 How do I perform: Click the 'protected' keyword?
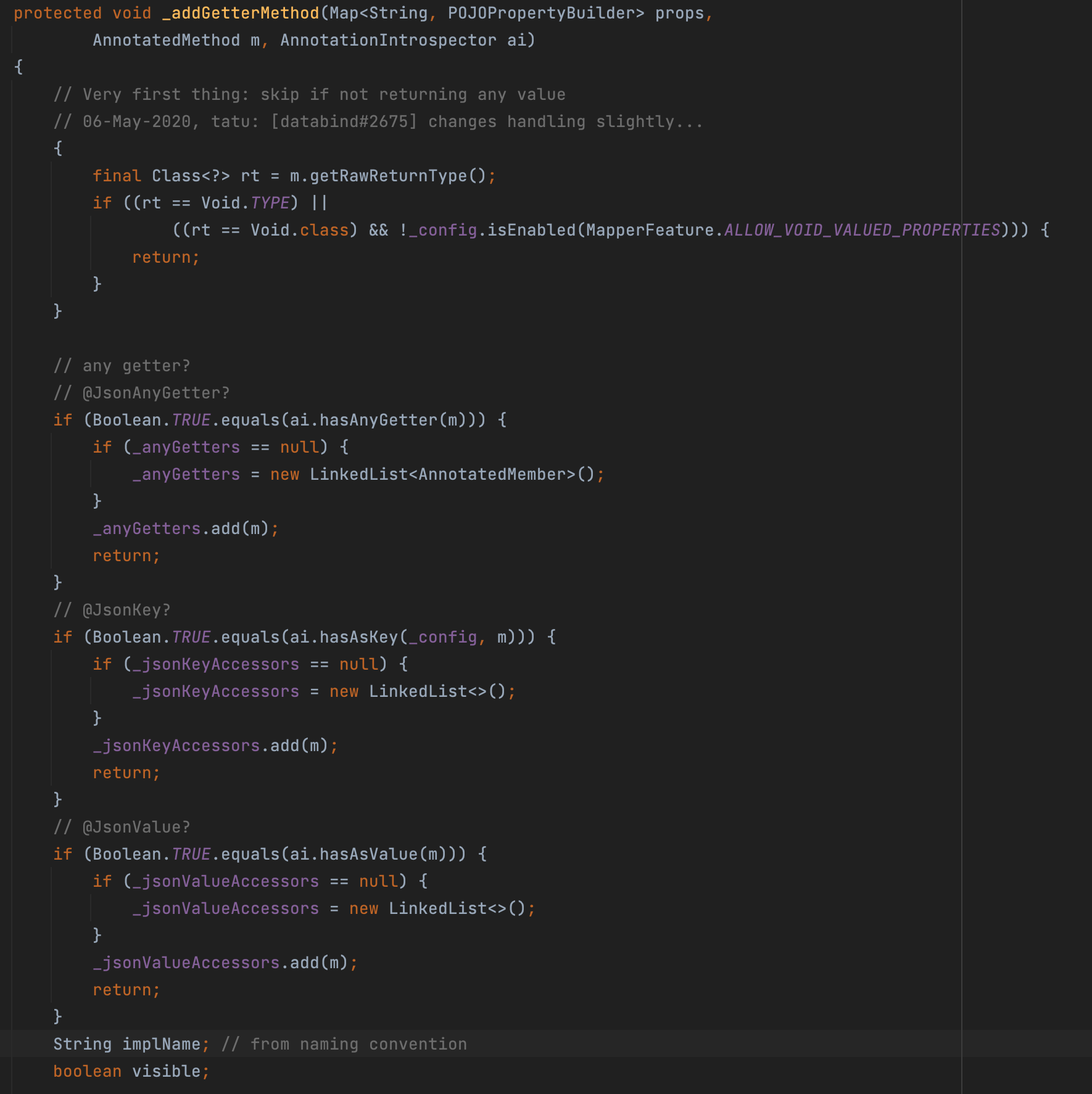click(58, 13)
